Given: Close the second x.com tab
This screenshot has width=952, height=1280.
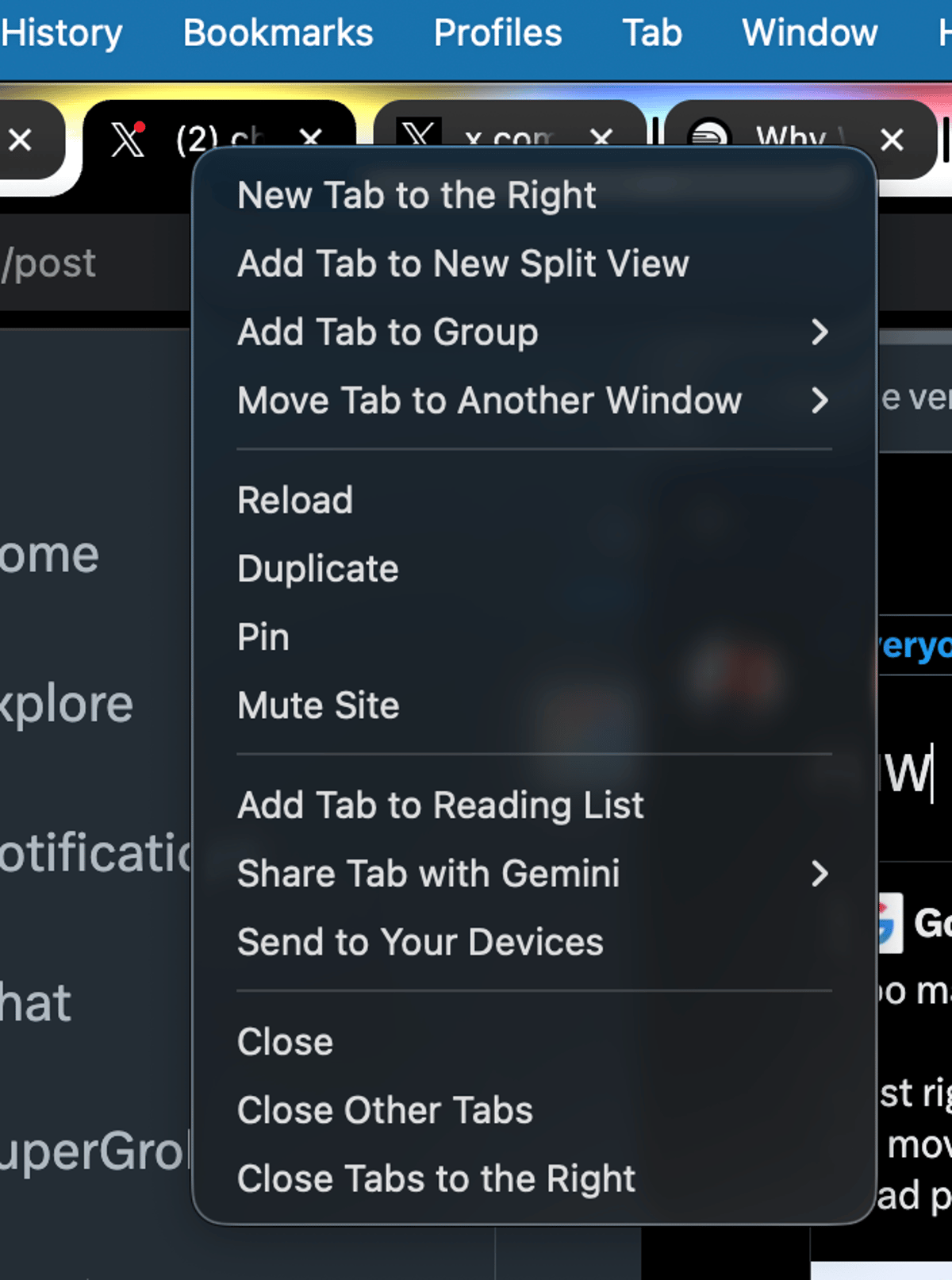Looking at the screenshot, I should click(601, 138).
